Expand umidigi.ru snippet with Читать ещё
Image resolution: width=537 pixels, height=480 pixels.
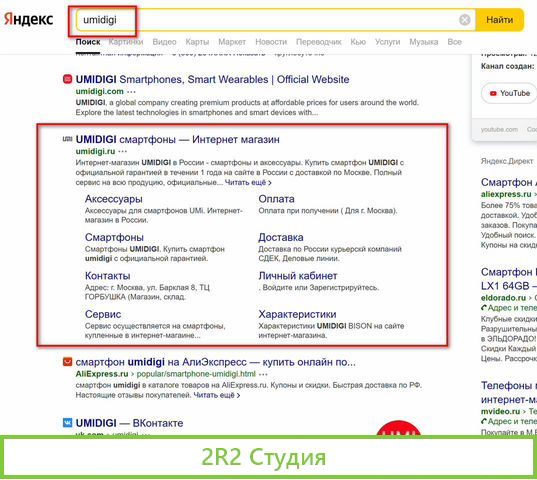click(x=248, y=183)
